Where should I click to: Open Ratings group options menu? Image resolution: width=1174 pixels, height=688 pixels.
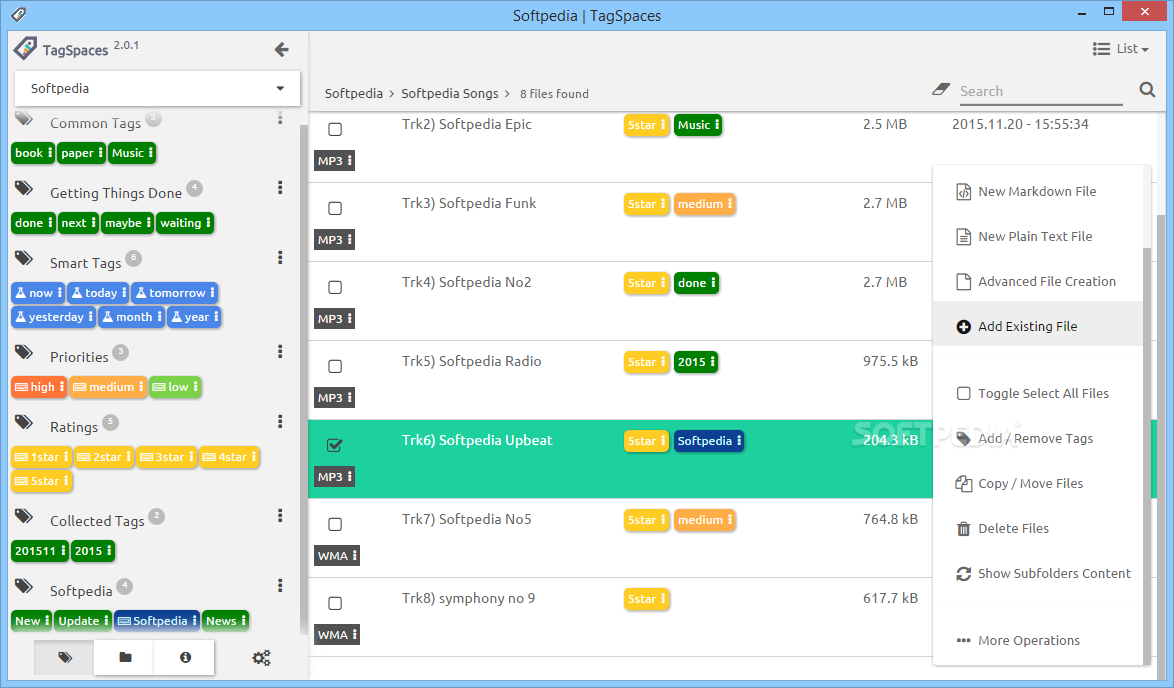(x=280, y=421)
